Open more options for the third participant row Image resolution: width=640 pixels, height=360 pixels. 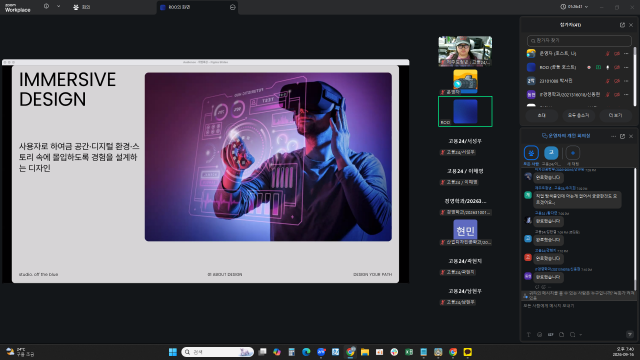pyautogui.click(x=626, y=81)
